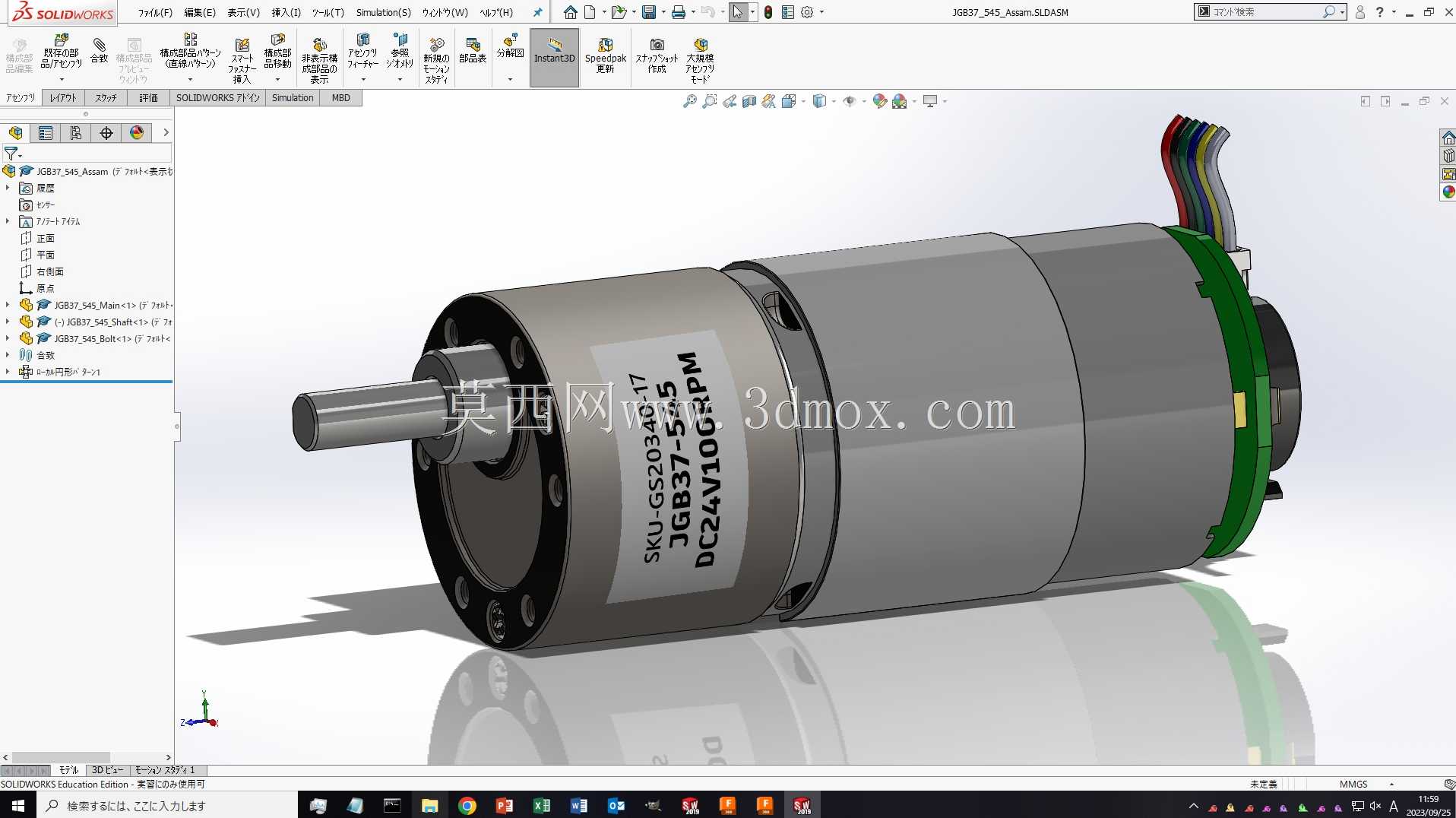Click the Print icon in top toolbar
Viewport: 1456px width, 818px height.
click(679, 12)
